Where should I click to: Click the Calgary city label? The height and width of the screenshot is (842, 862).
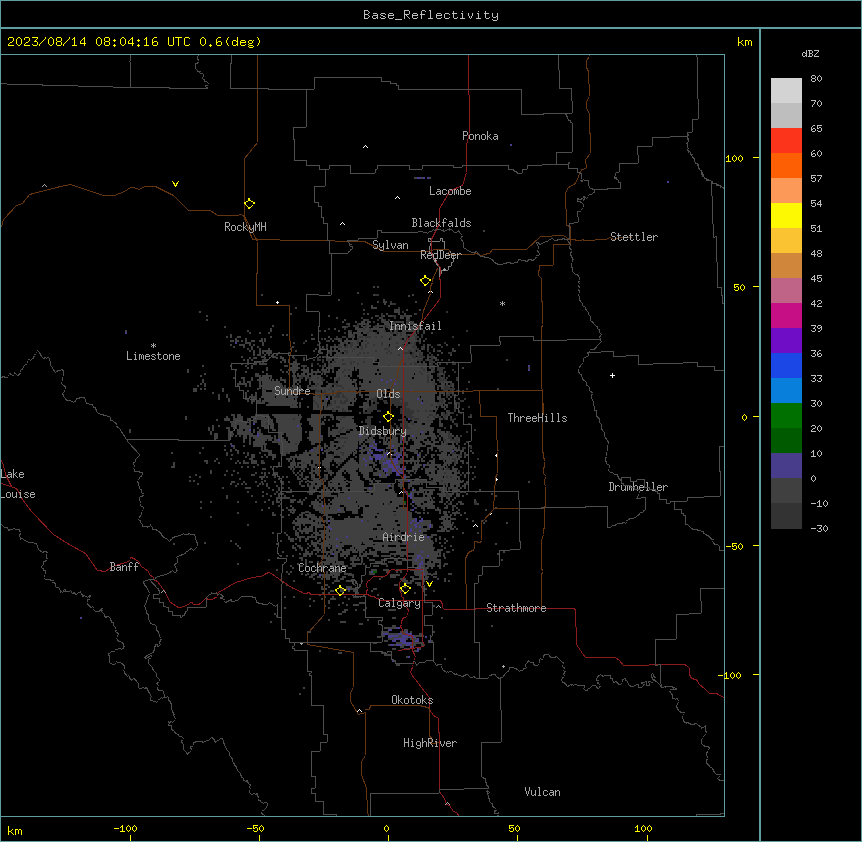pos(400,603)
